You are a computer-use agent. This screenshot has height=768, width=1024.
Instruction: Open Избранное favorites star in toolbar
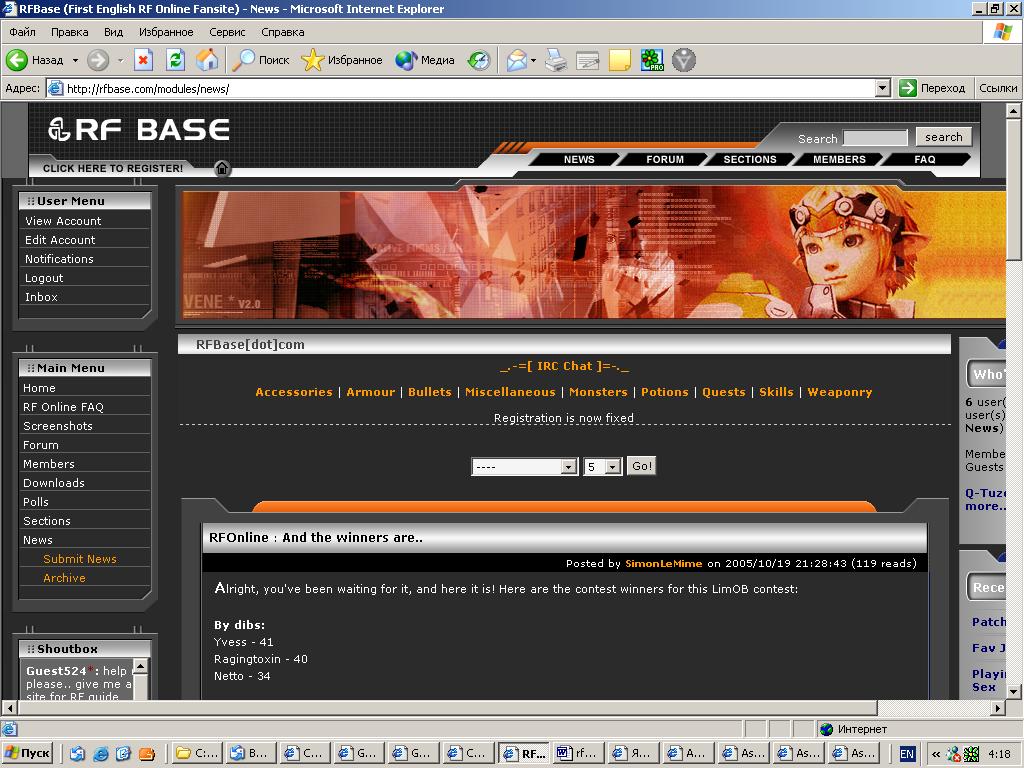click(x=342, y=60)
